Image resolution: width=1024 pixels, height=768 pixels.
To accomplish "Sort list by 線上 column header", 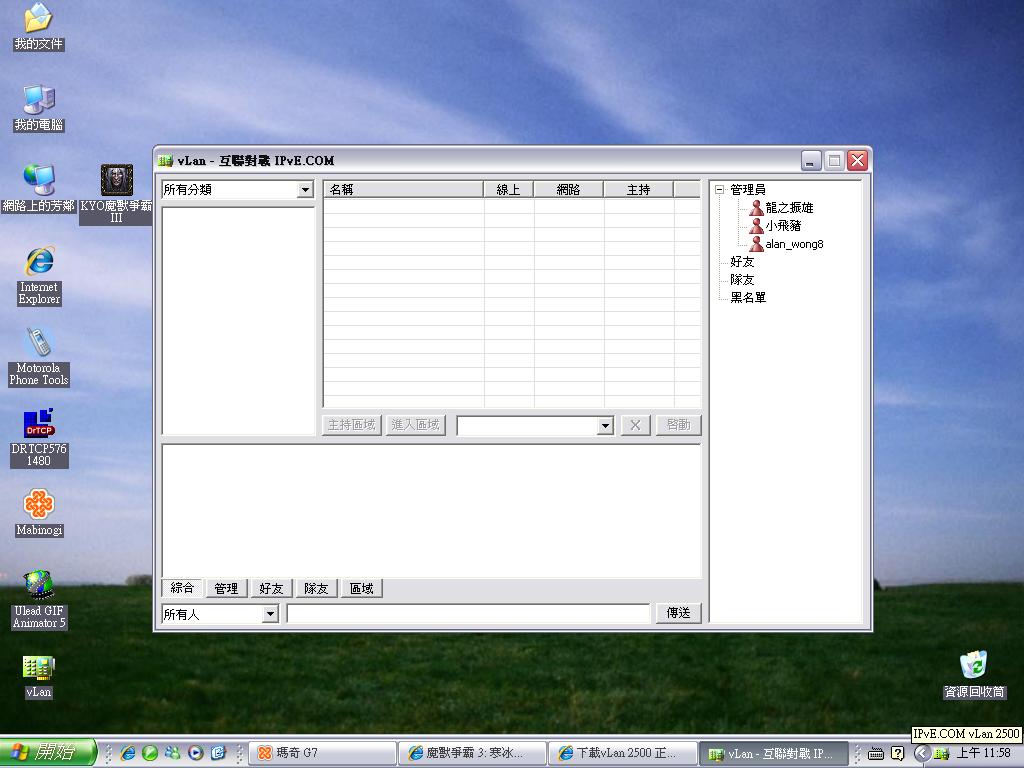I will click(508, 189).
